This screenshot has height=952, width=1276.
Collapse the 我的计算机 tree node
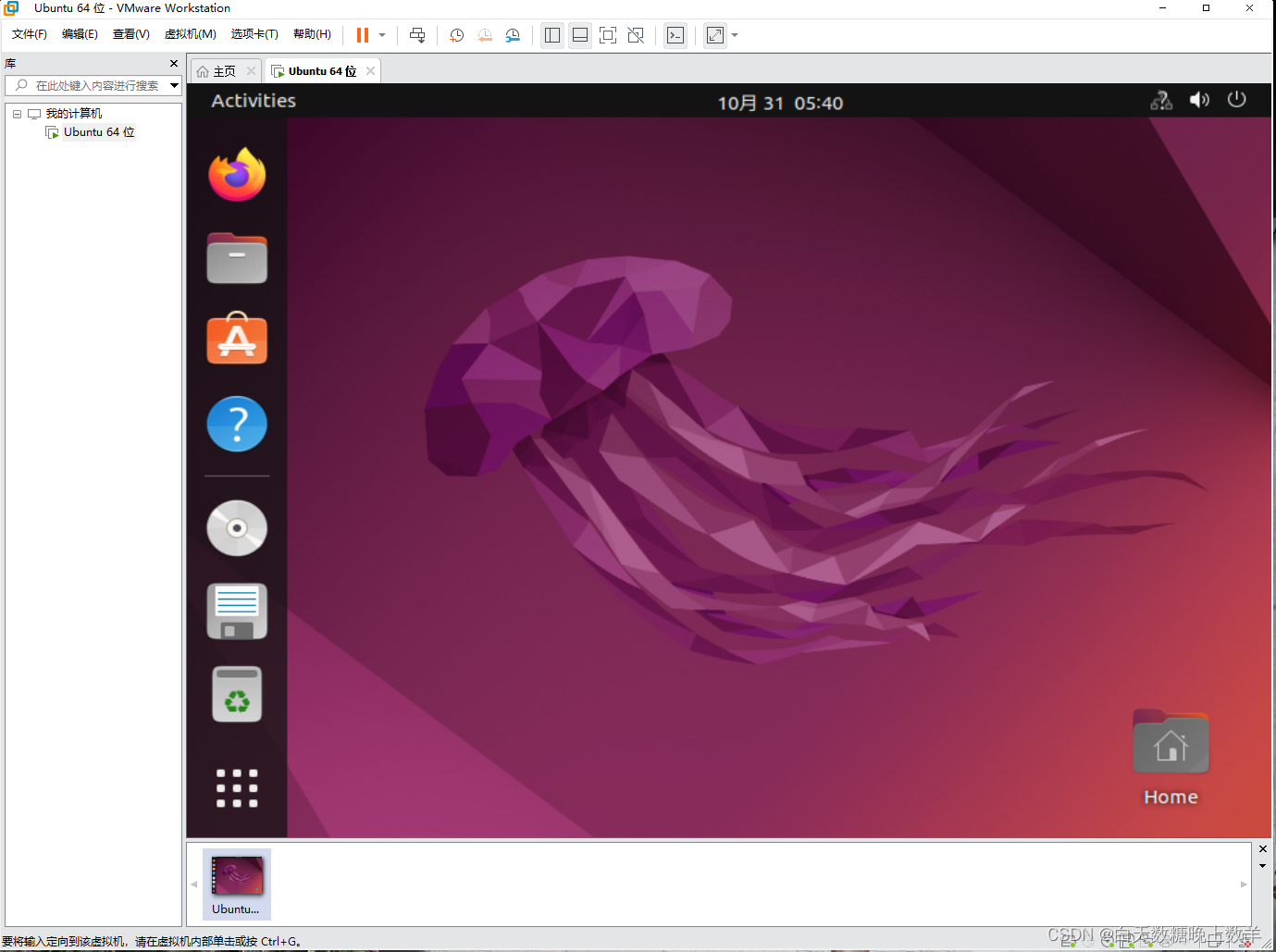[17, 114]
